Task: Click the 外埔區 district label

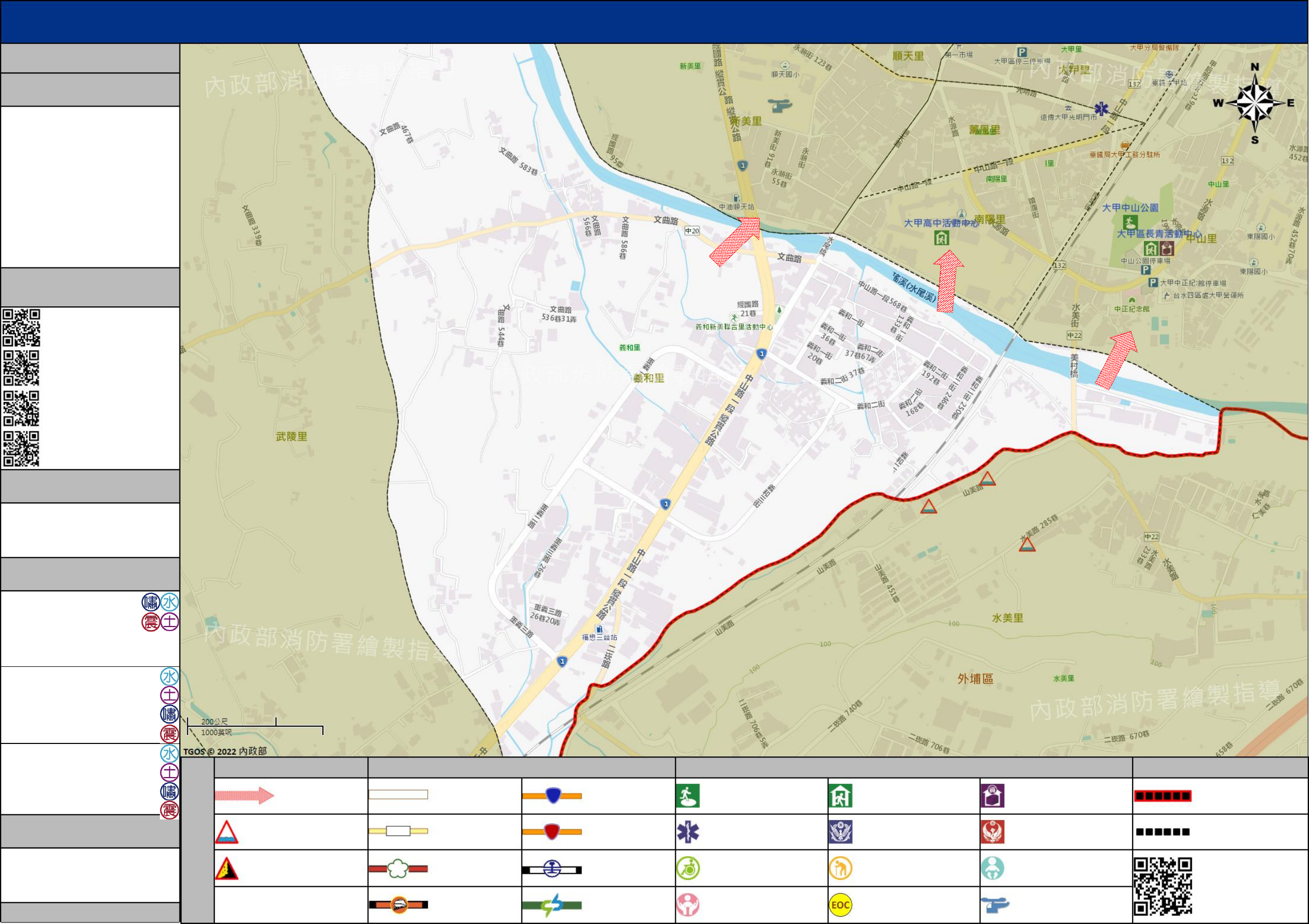Action: 975,679
